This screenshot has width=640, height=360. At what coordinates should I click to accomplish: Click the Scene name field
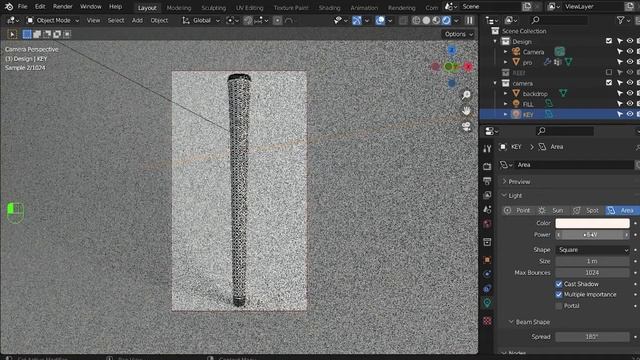pos(491,7)
